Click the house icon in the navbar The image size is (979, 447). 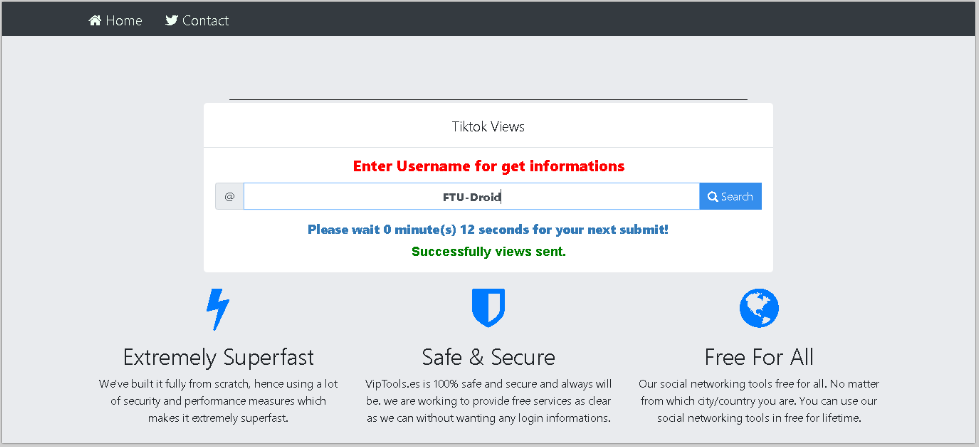pyautogui.click(x=95, y=20)
